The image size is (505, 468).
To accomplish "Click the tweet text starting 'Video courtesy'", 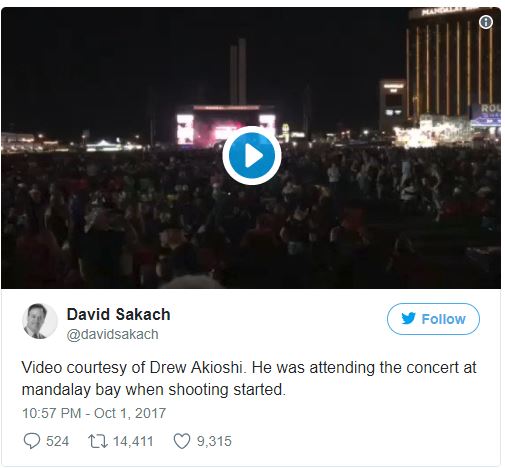I will point(249,379).
